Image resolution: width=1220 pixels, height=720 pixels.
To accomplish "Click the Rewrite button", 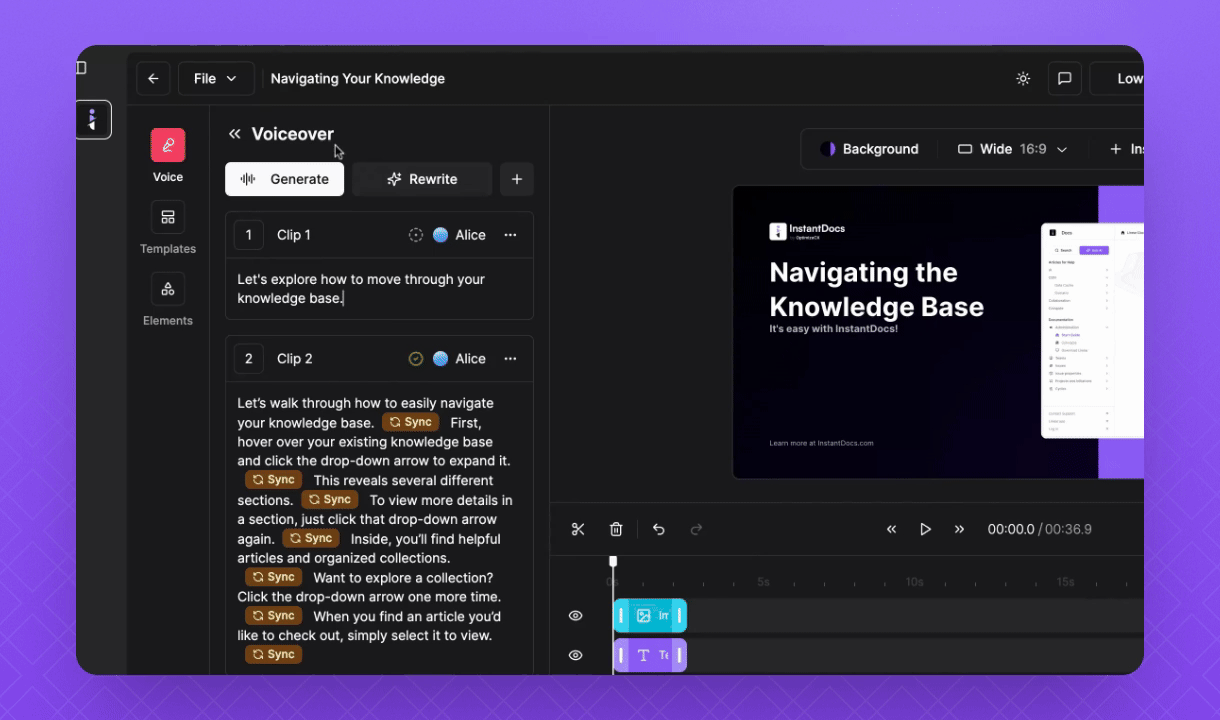I will pyautogui.click(x=422, y=179).
